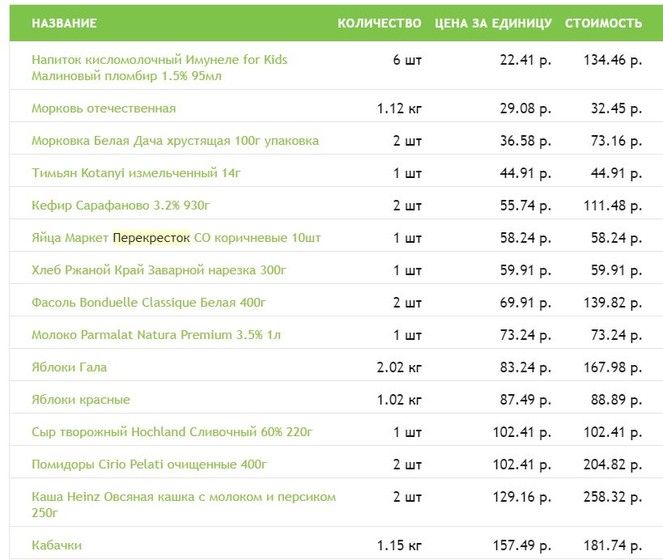The image size is (663, 560).
Task: Sort by the Название column header
Action: 64,23
